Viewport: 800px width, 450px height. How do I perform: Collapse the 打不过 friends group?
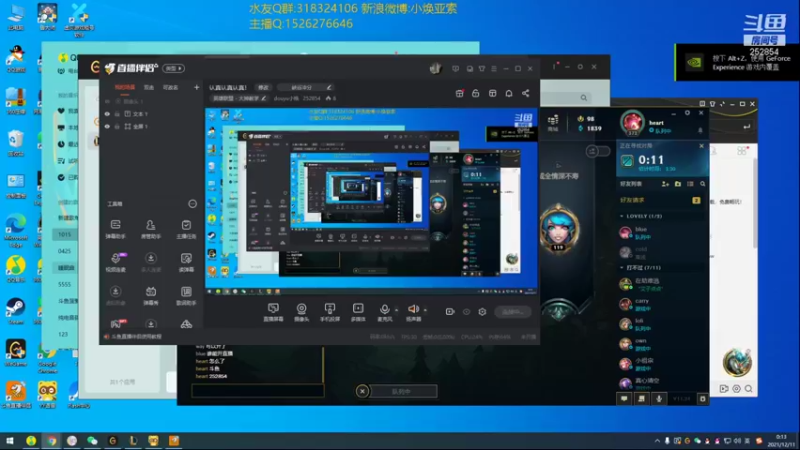[x=621, y=267]
